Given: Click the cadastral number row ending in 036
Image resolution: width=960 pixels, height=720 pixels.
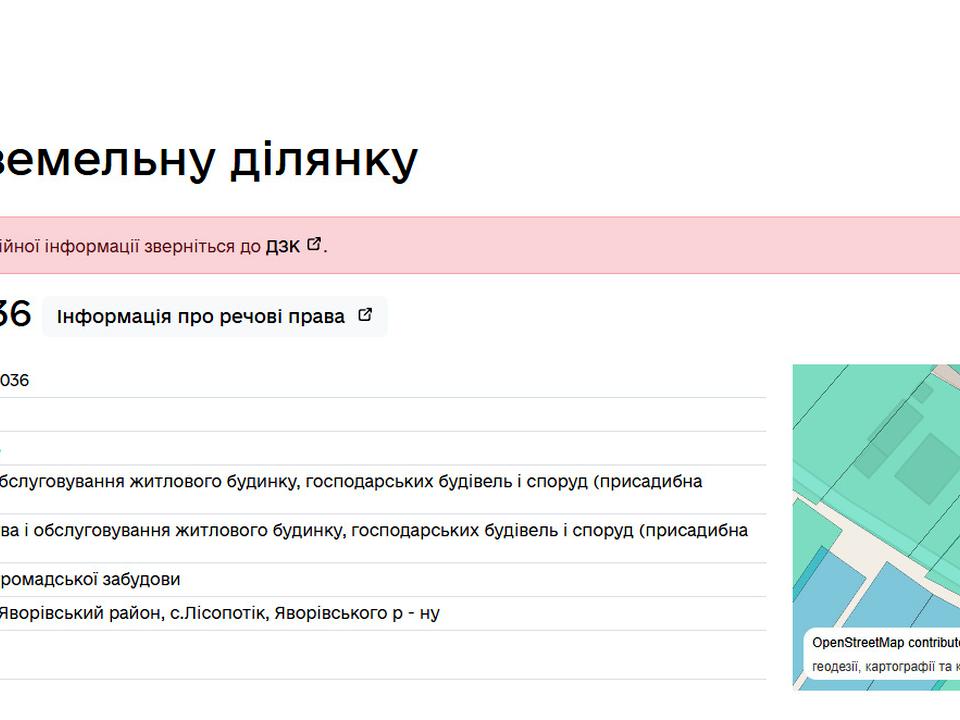Looking at the screenshot, I should coord(14,380).
